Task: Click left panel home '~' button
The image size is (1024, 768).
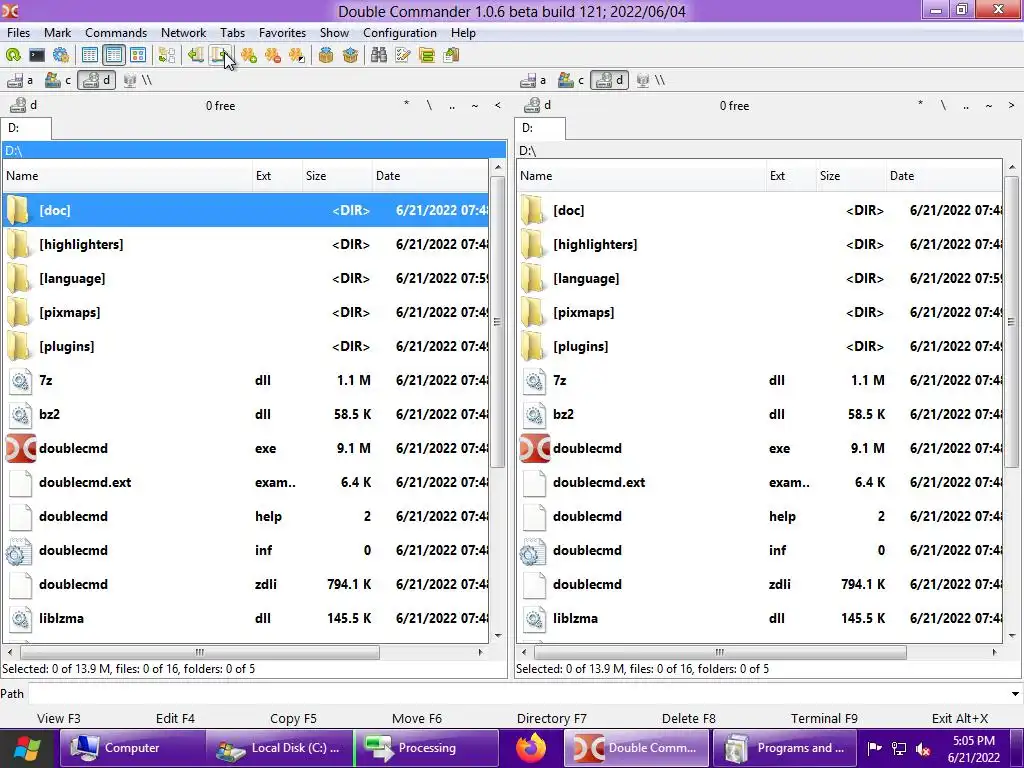Action: (x=475, y=105)
